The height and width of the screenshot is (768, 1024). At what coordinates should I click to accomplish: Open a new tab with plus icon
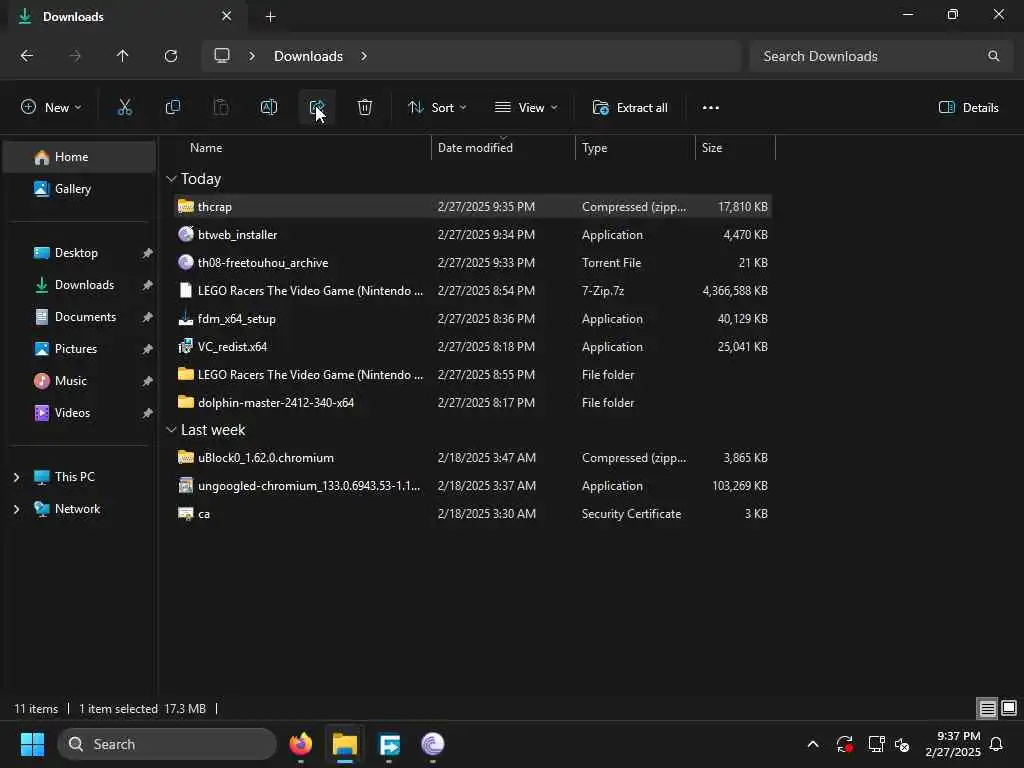pos(270,17)
